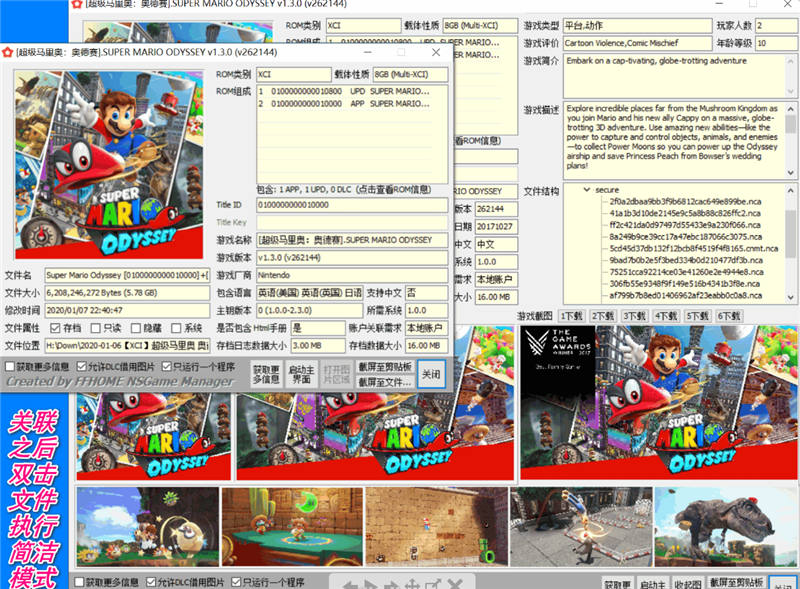800x589 pixels.
Task: Click the 游戏版本 field showing v1.3.0 (v262144)
Action: click(352, 258)
